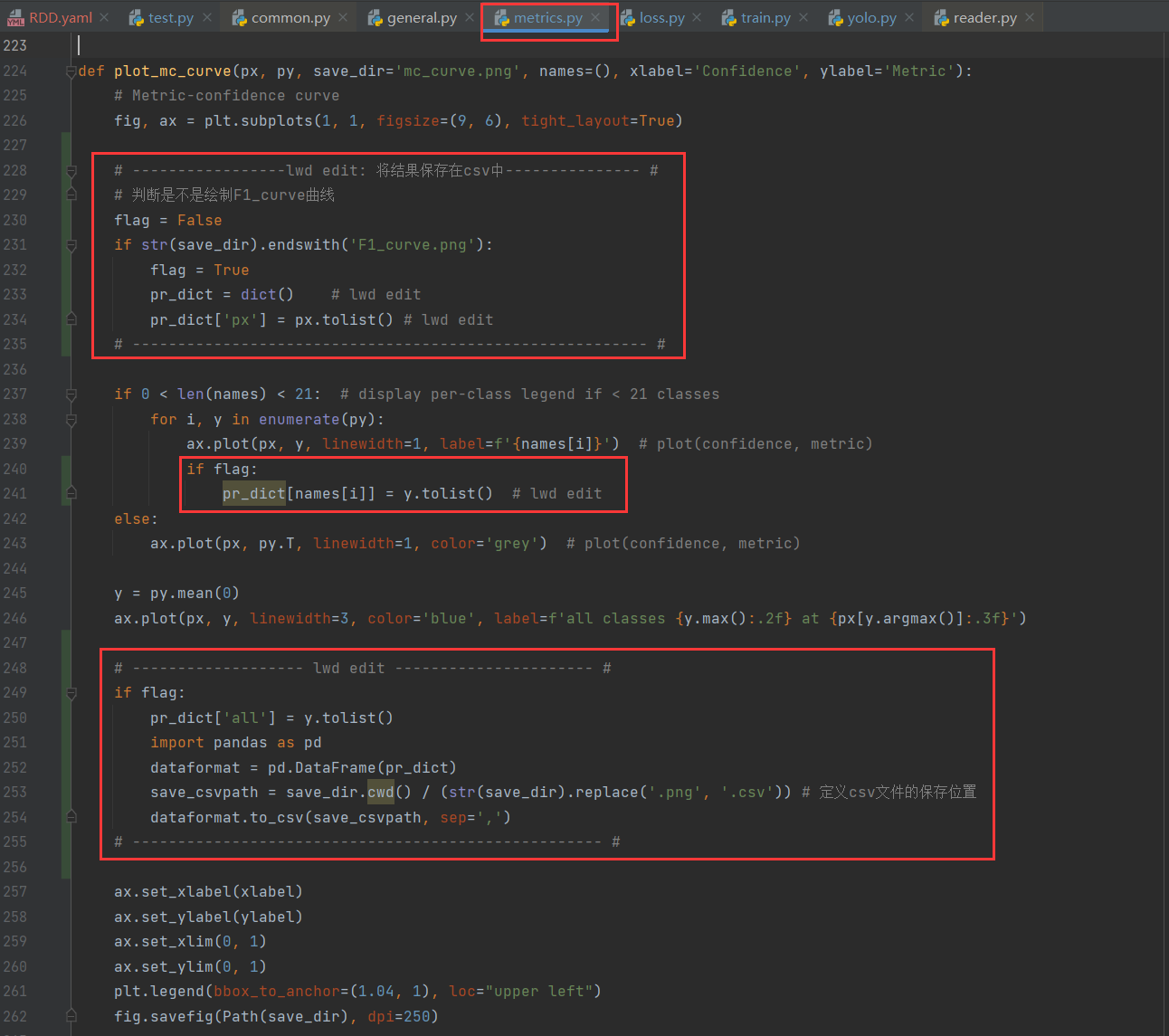Click the Python file icon on reader.py tab

(942, 18)
